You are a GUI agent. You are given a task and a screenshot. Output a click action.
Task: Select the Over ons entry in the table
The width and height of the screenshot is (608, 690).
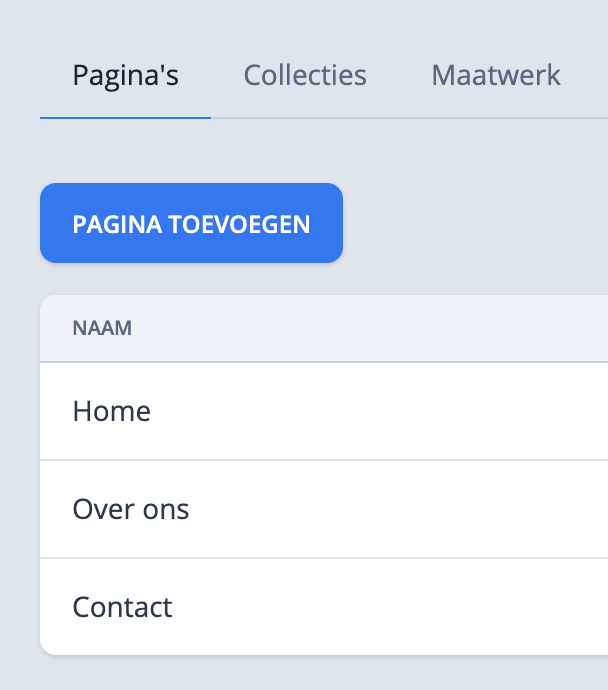point(131,509)
